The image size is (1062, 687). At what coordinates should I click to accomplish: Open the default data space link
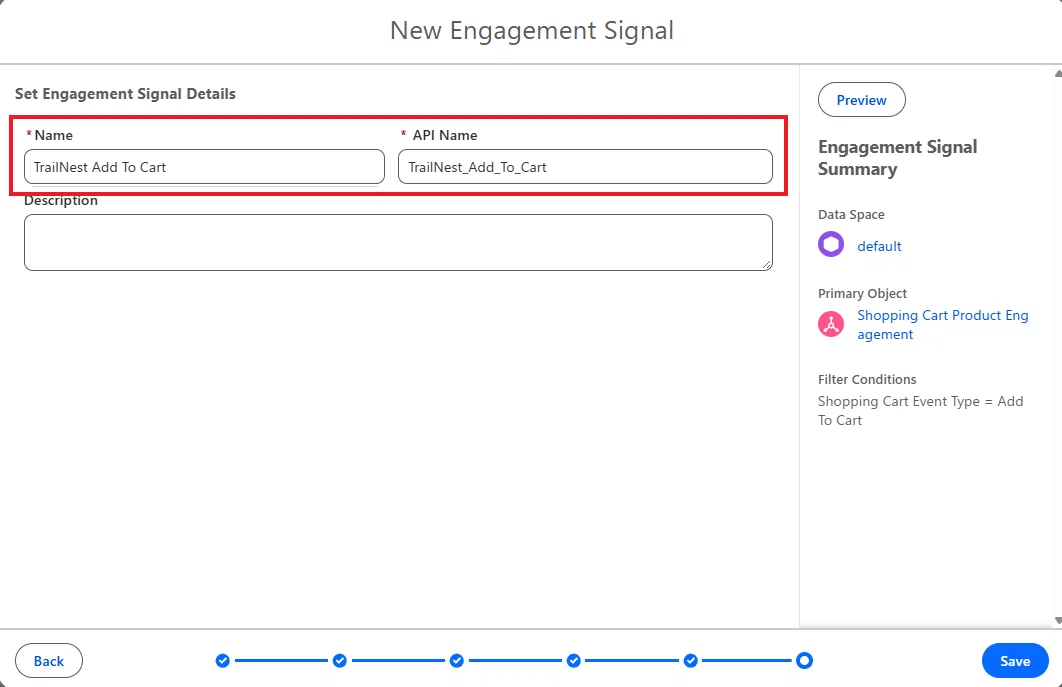[879, 246]
